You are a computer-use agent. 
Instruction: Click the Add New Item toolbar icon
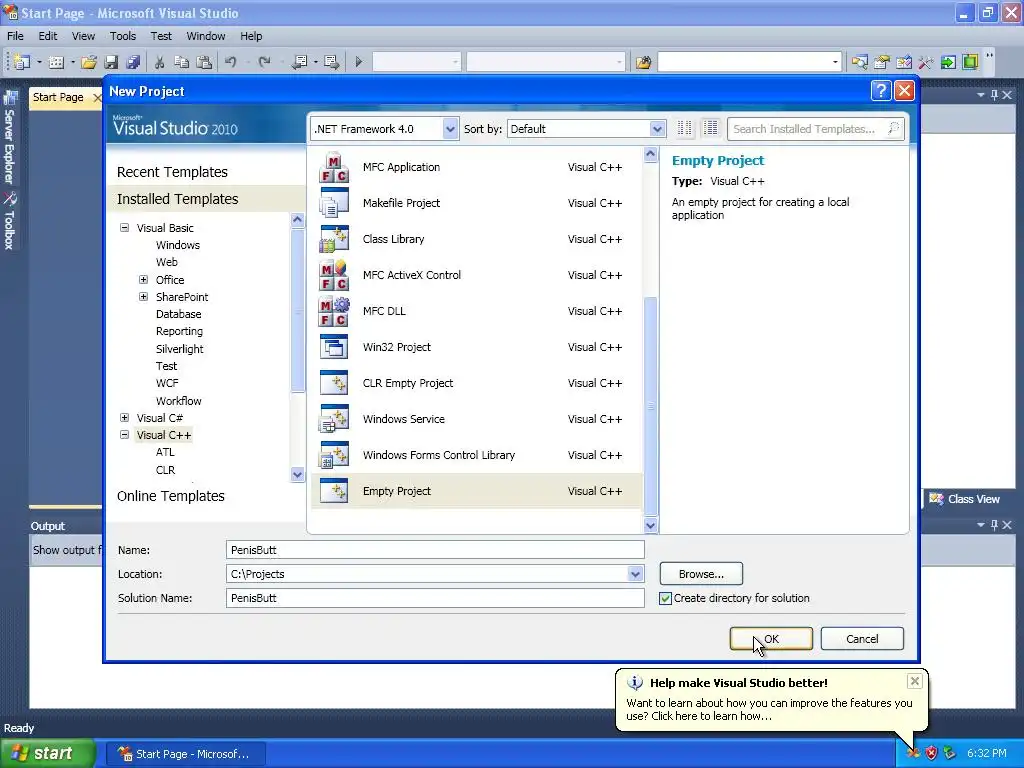click(x=56, y=62)
